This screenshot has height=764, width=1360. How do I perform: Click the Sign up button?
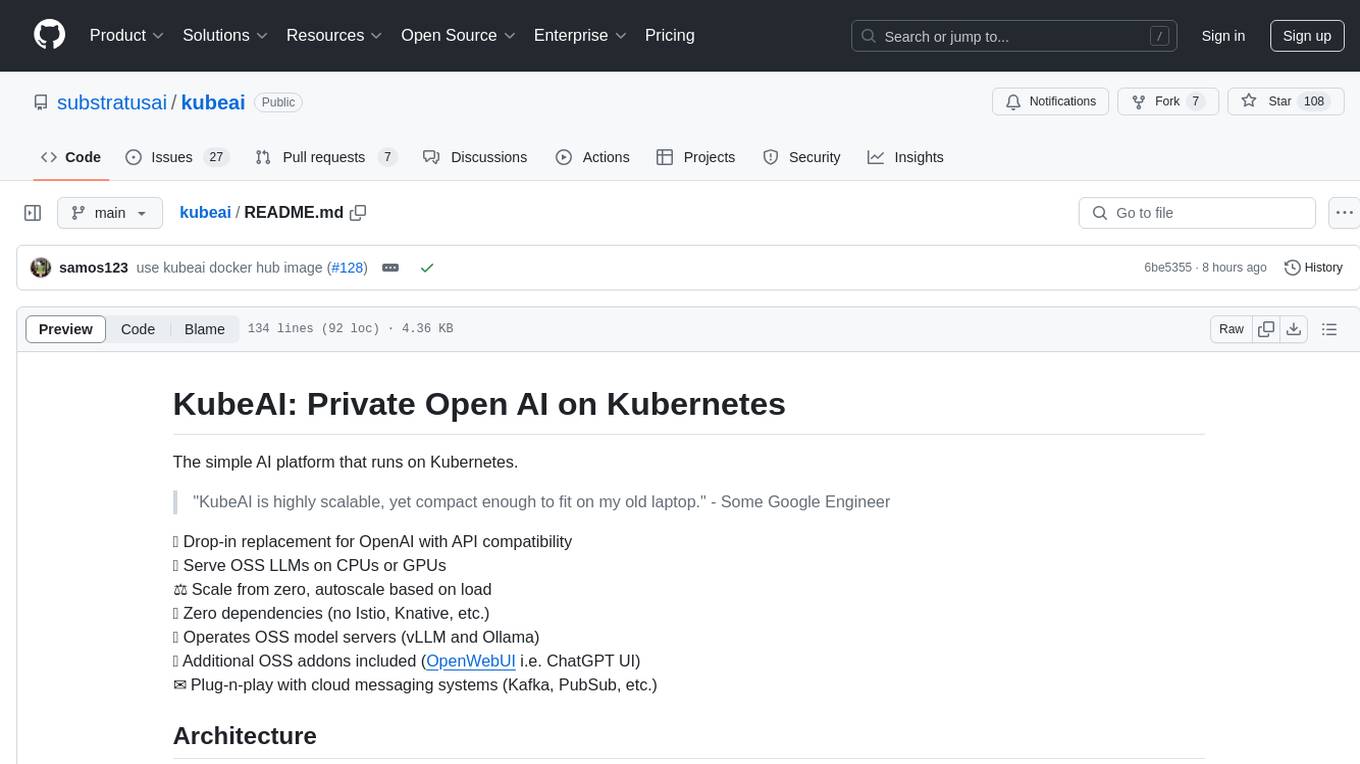click(1307, 36)
